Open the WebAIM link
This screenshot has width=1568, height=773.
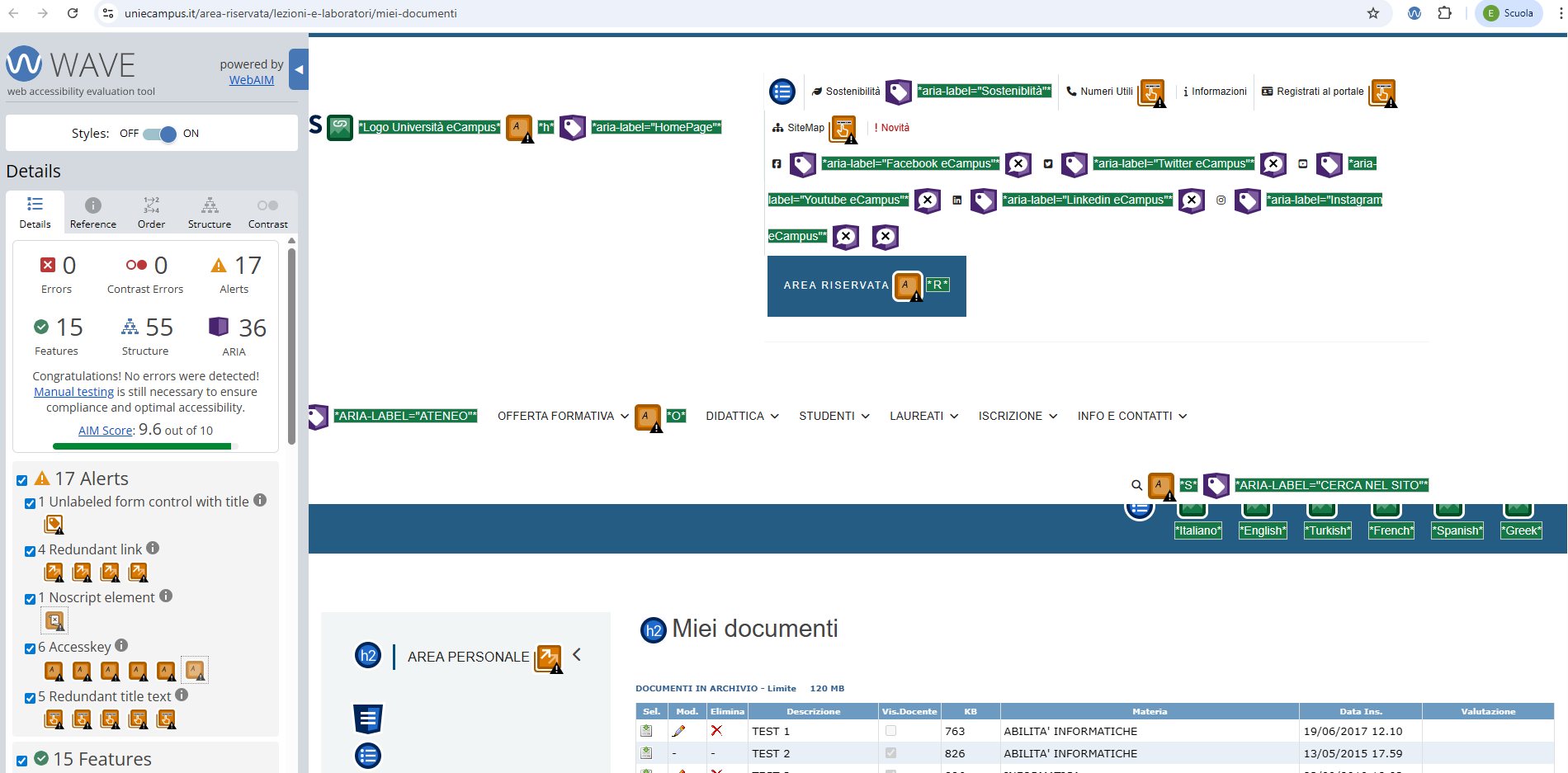(x=252, y=80)
